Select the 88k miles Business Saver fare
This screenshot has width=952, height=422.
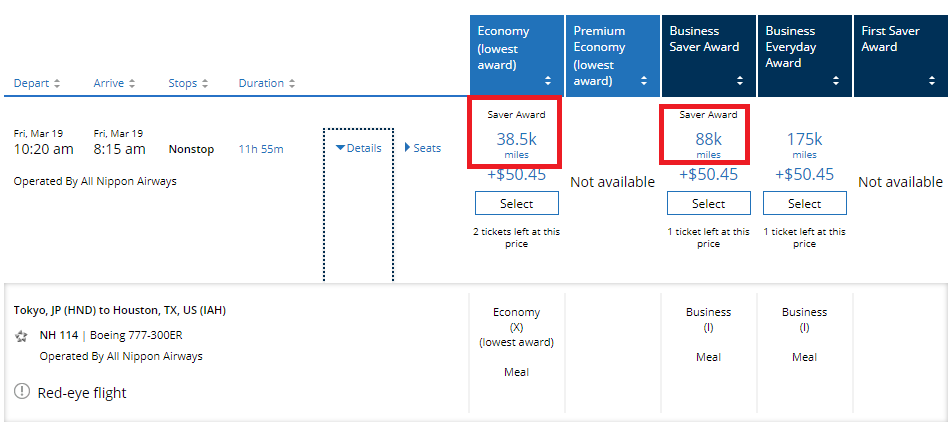tap(709, 204)
